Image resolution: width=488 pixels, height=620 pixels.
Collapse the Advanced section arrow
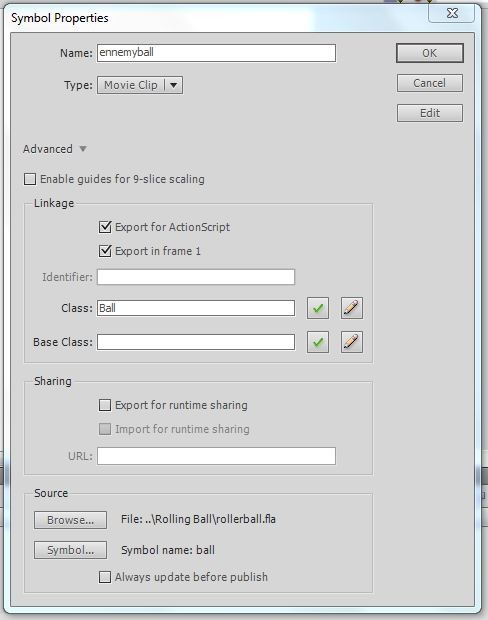click(x=83, y=149)
